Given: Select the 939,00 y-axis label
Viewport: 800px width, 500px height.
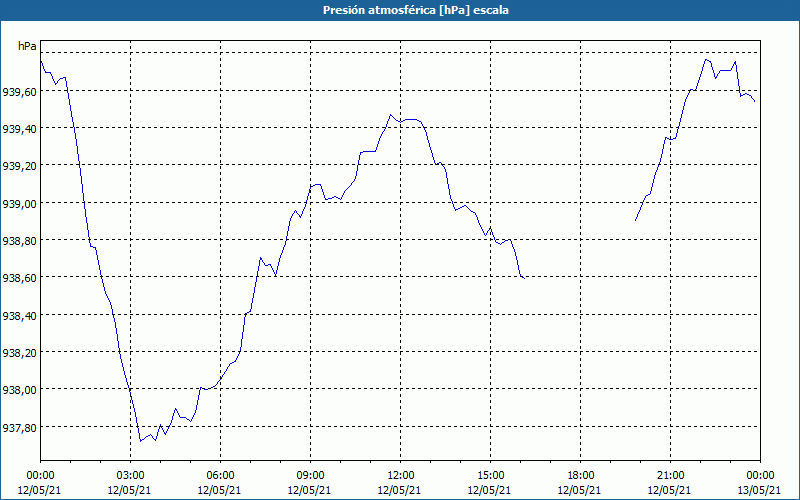Looking at the screenshot, I should coord(19,203).
